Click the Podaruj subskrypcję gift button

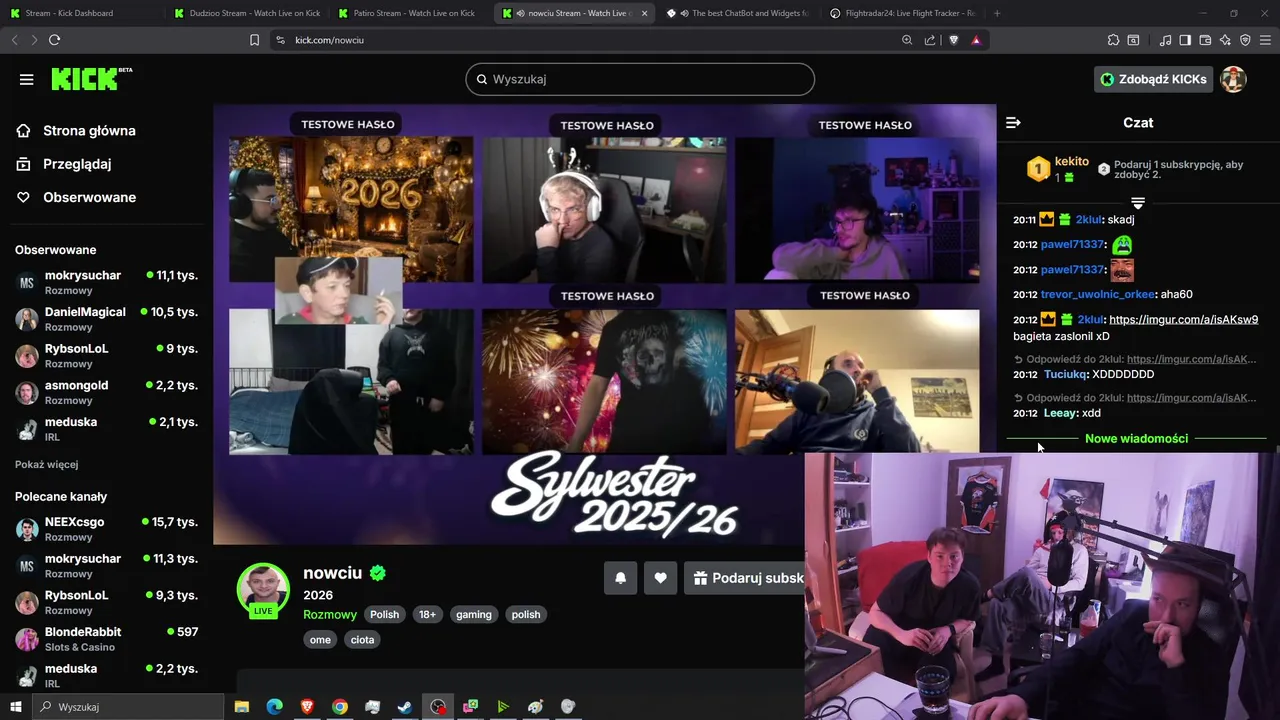[744, 578]
